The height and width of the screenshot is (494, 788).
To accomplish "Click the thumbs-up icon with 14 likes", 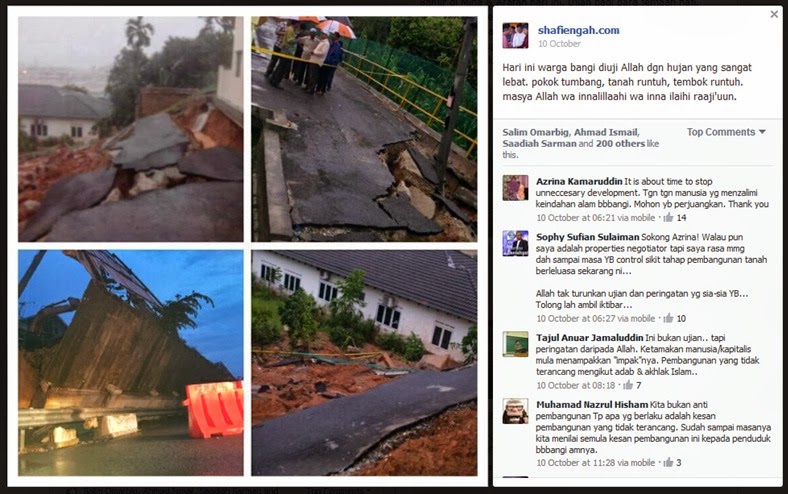I will (x=668, y=218).
